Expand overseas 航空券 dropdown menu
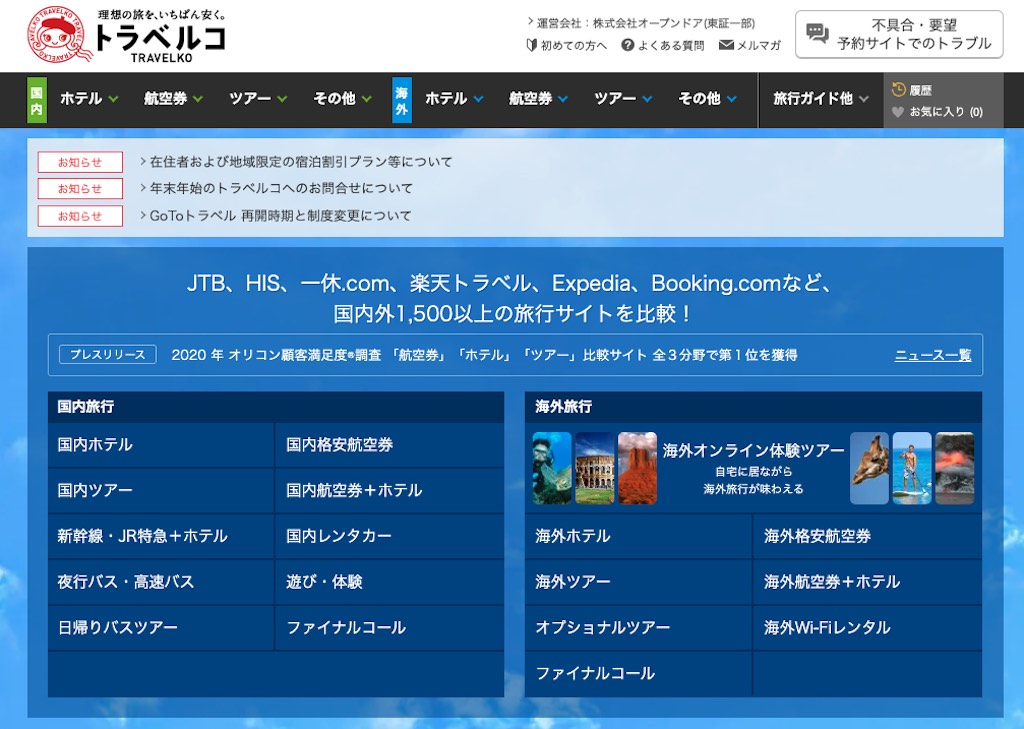This screenshot has width=1024, height=729. [539, 99]
